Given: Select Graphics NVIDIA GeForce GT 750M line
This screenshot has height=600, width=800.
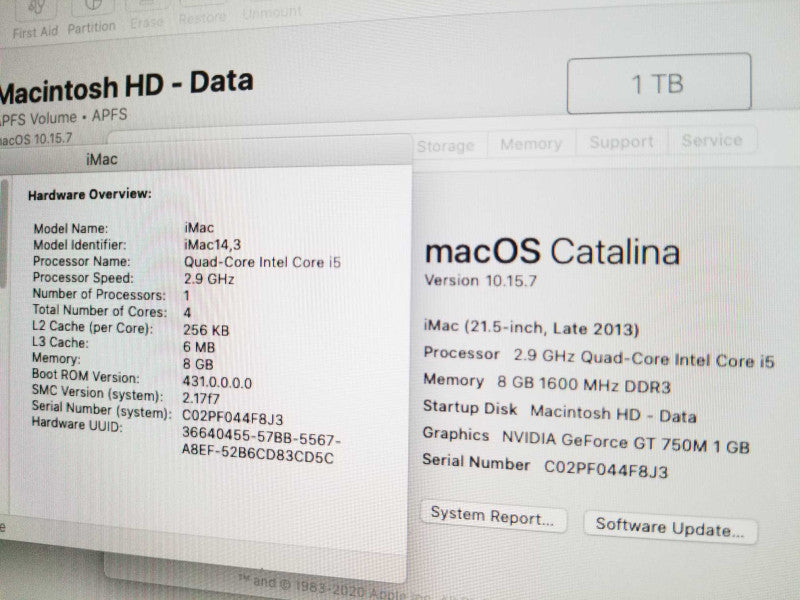Looking at the screenshot, I should (x=586, y=440).
